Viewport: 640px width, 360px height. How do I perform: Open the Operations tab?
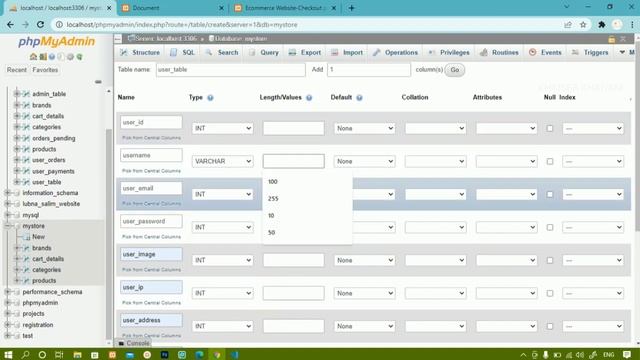tap(395, 52)
